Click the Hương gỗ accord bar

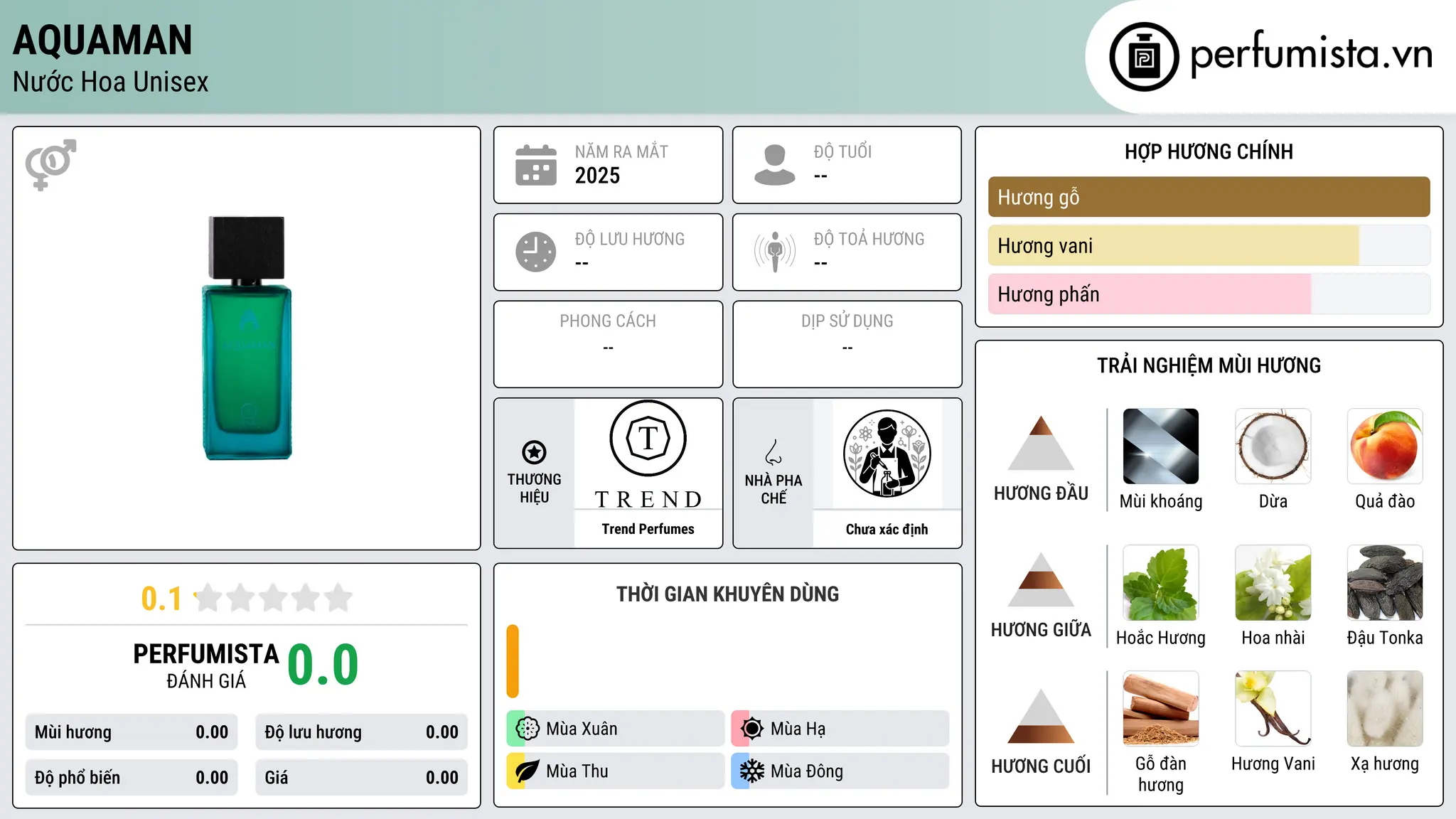[x=1209, y=197]
